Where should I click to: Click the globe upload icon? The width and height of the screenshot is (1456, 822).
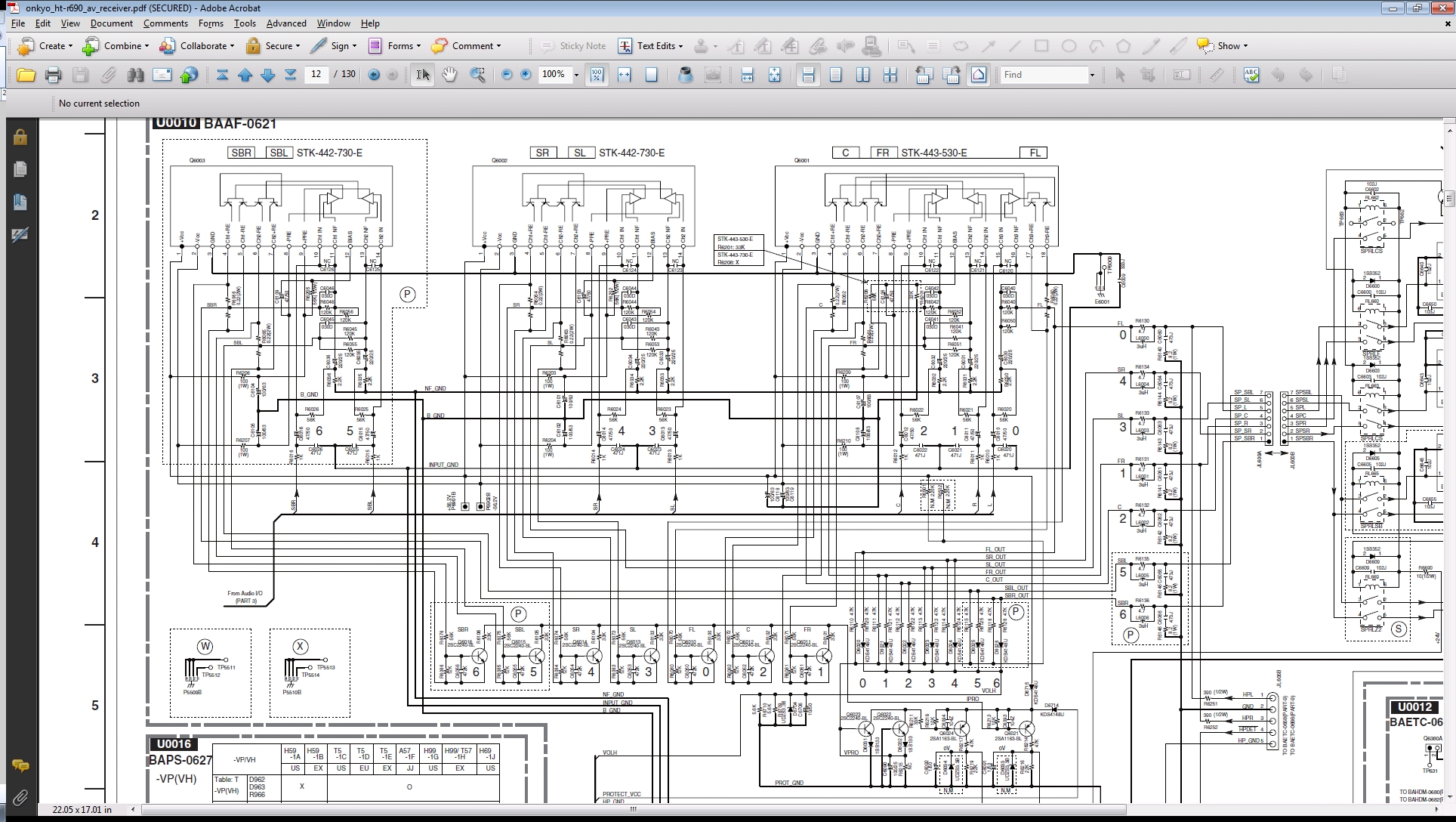(190, 75)
